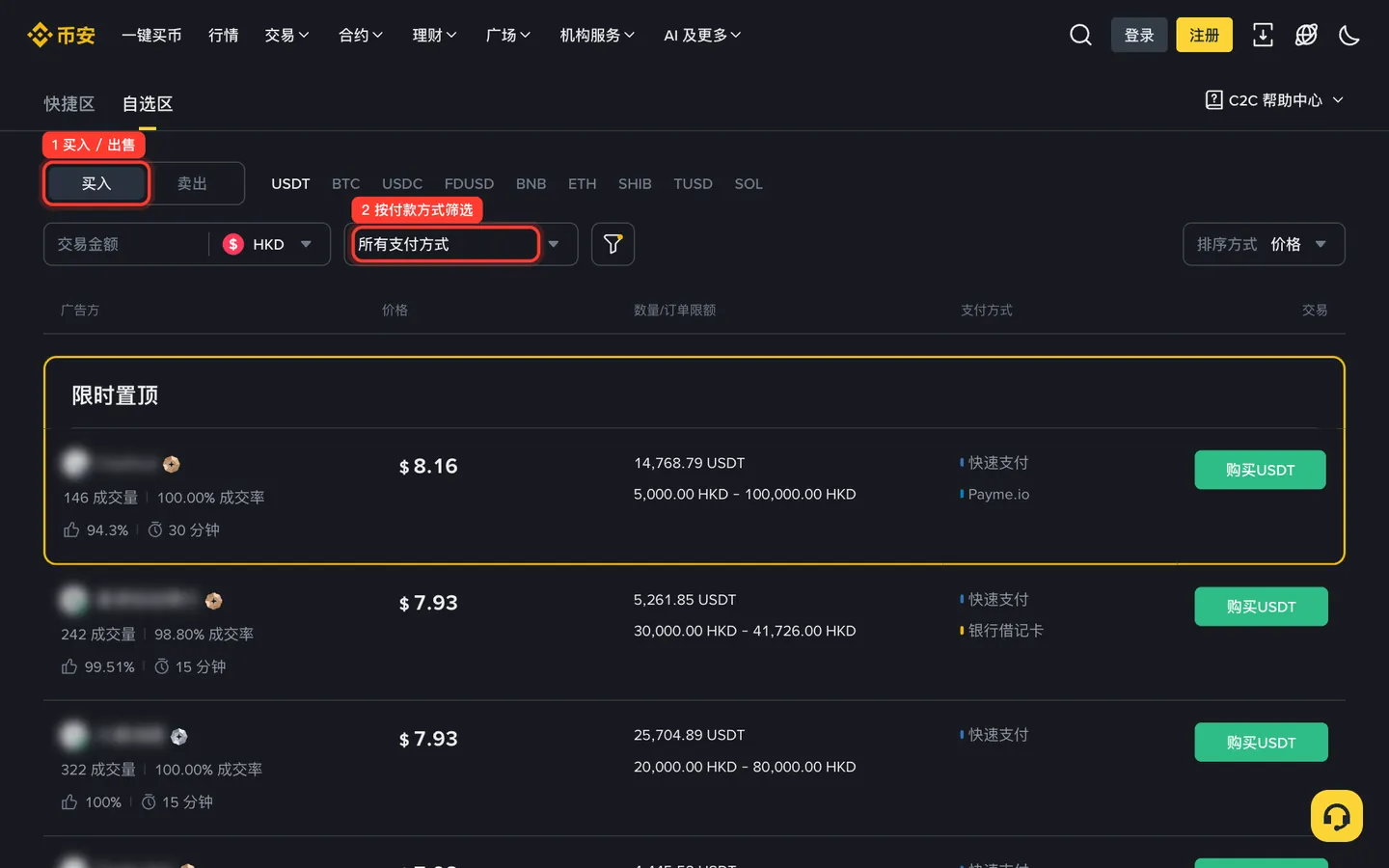Open the 排序方式 价格 sort dropdown
1389x868 pixels.
coord(1264,244)
